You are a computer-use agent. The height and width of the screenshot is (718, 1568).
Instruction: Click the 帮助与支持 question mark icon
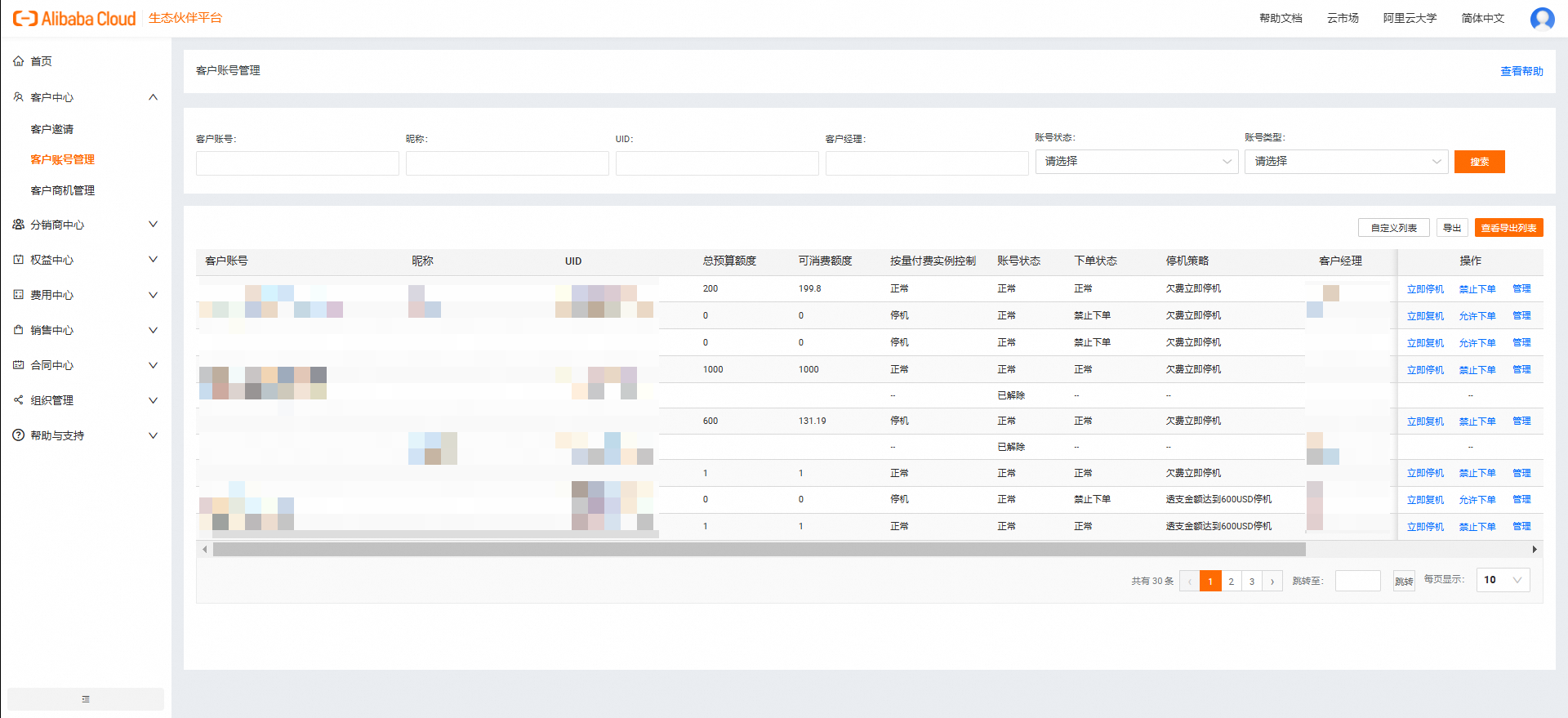pyautogui.click(x=18, y=435)
